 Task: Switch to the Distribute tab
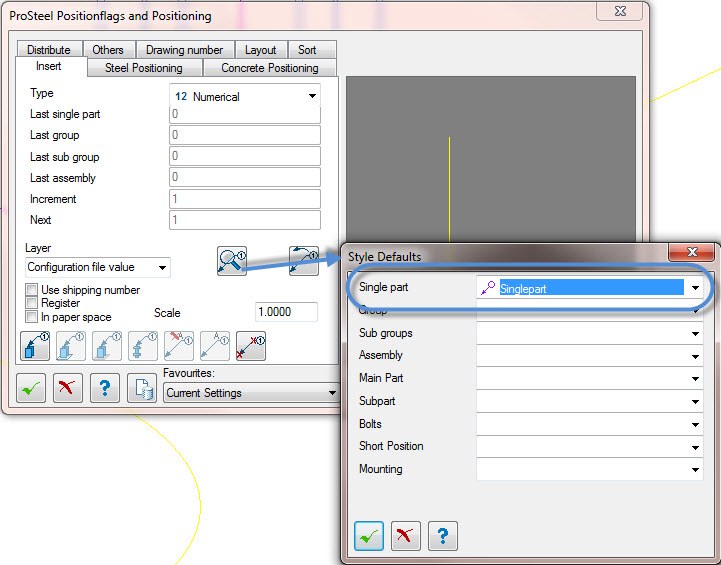point(49,49)
